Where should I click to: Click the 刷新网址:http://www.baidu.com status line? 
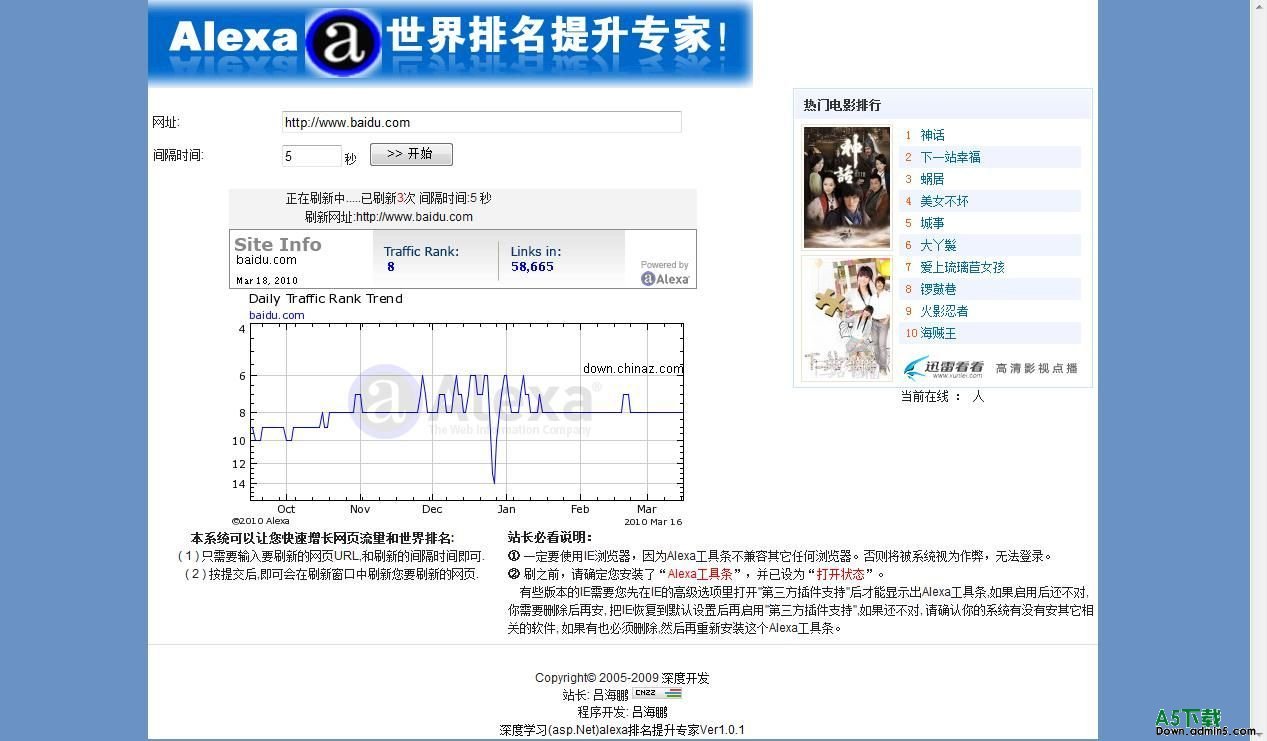pyautogui.click(x=389, y=216)
